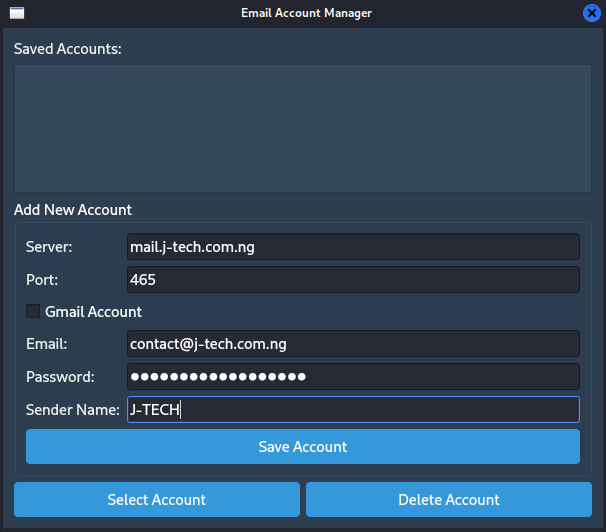
Task: Click into the masked Password field
Action: coord(353,377)
